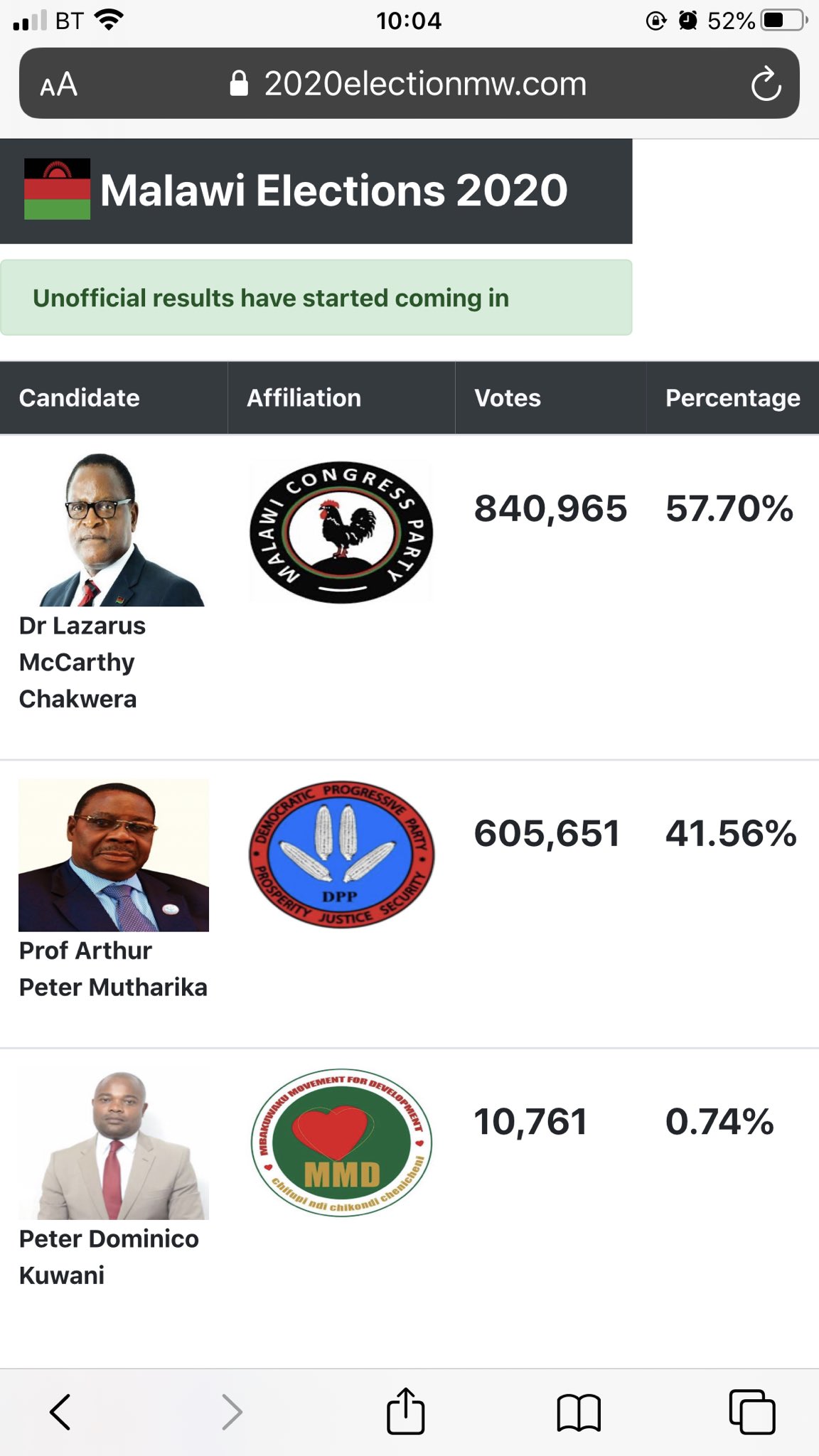The width and height of the screenshot is (819, 1456).
Task: Open the AA reader text-size menu
Action: (58, 85)
